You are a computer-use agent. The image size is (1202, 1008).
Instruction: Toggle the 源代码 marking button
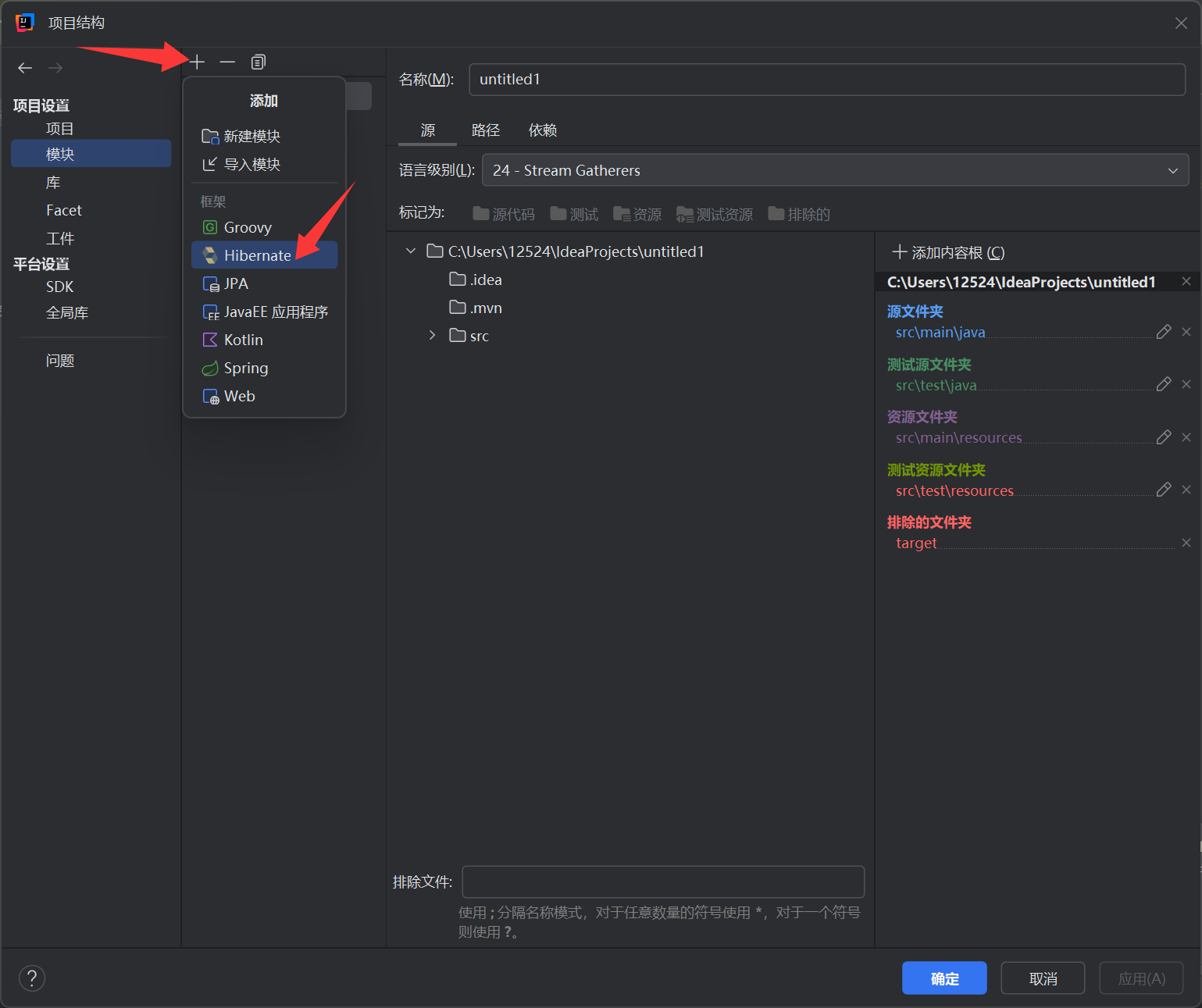503,213
